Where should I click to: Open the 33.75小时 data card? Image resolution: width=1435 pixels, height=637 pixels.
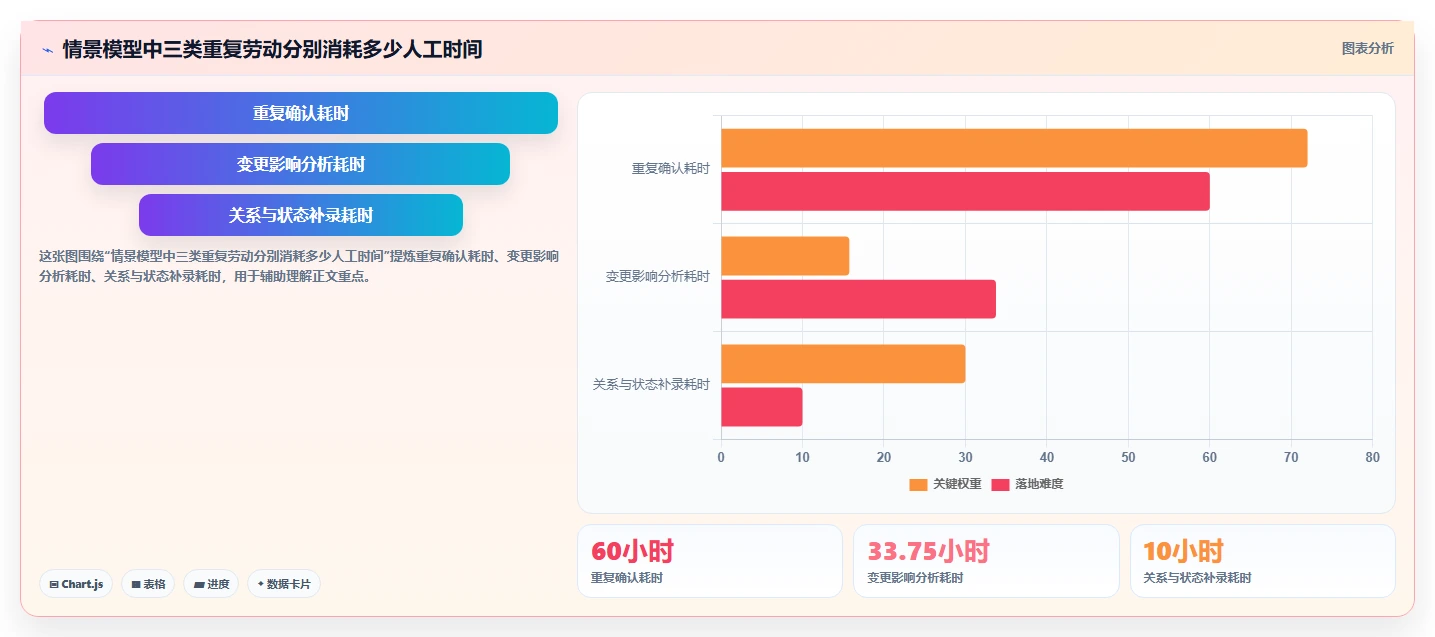(986, 561)
